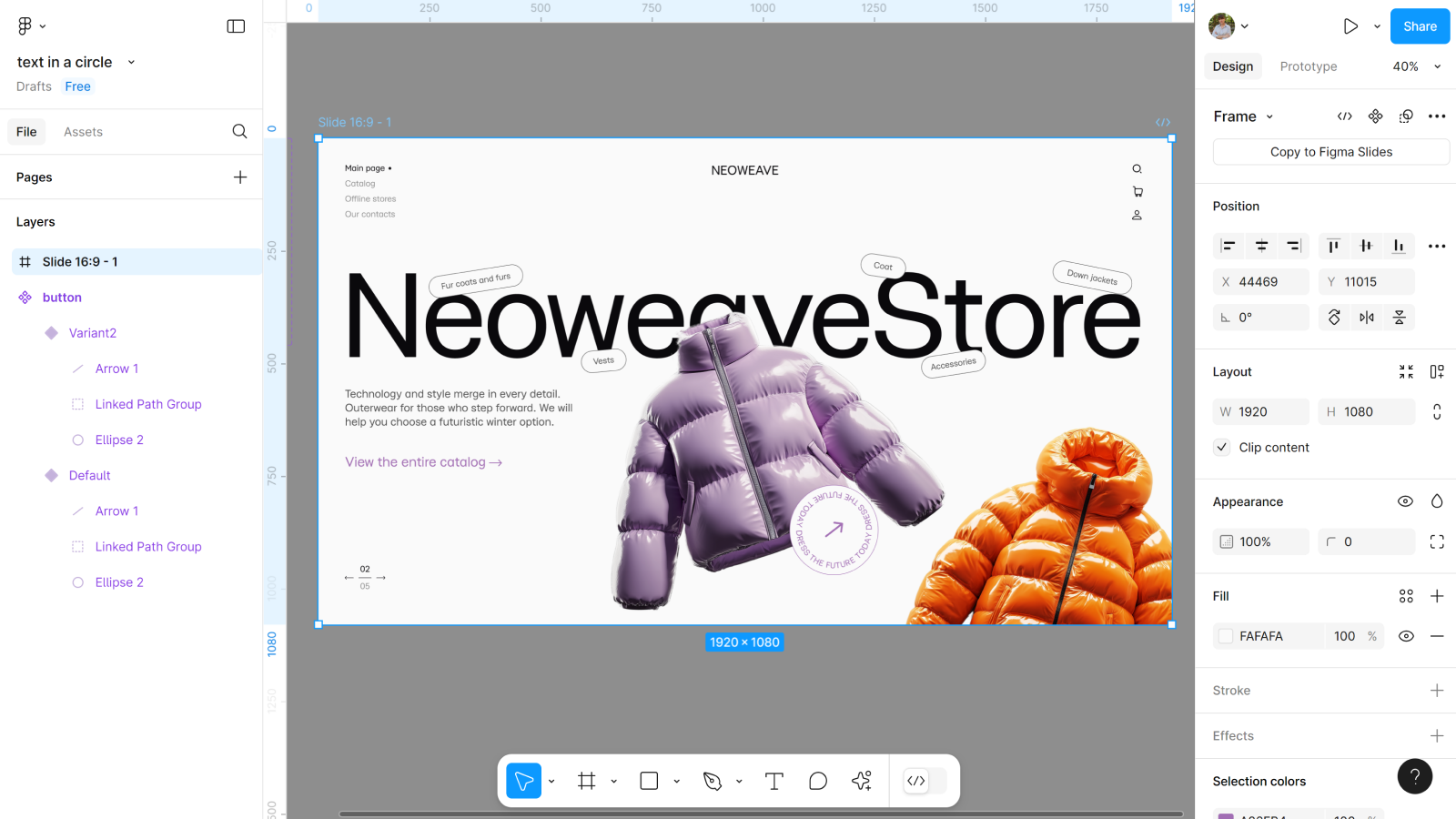The height and width of the screenshot is (819, 1456).
Task: Open the zoom level dropdown
Action: coord(1417,66)
